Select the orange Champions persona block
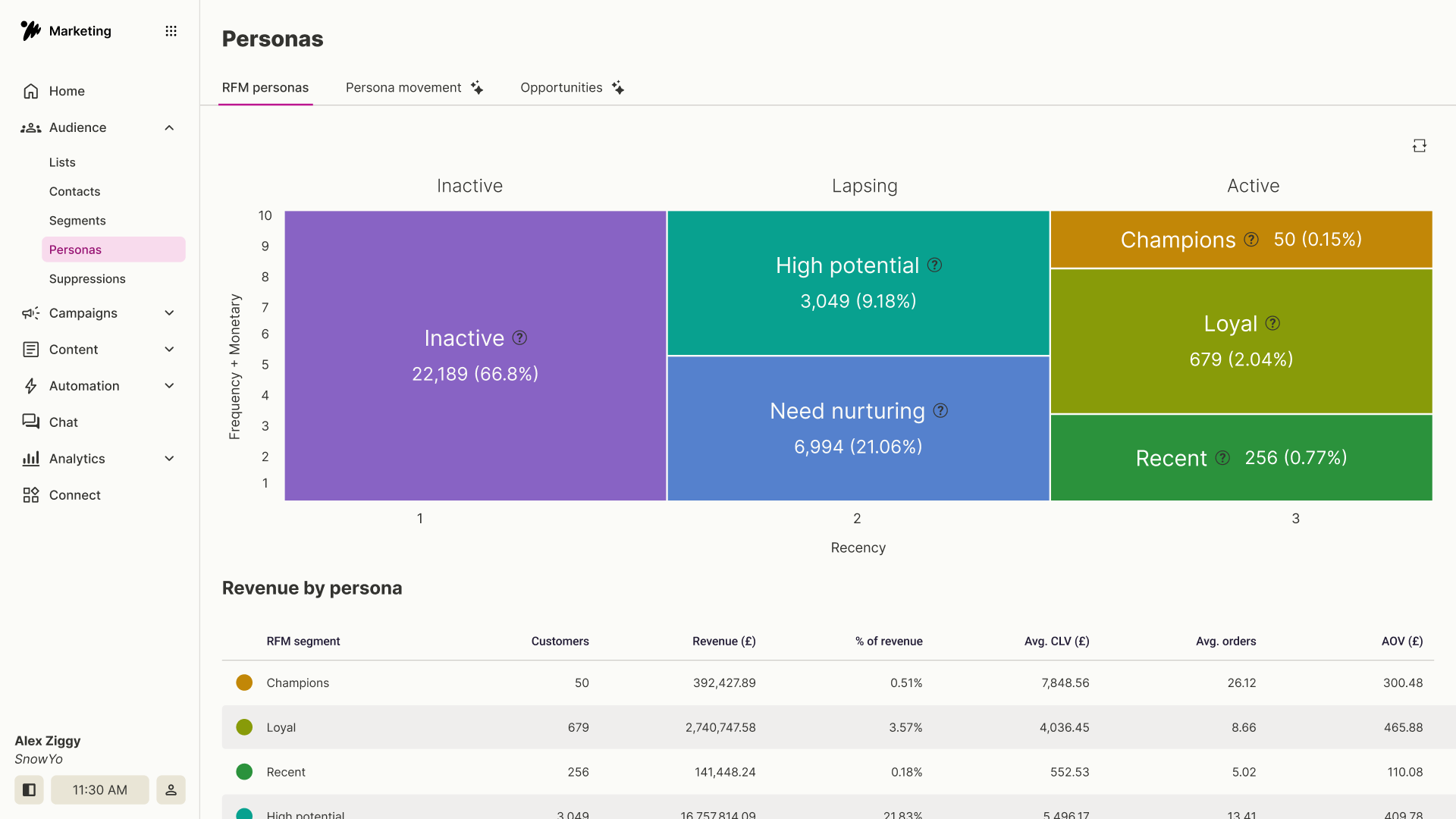The image size is (1456, 819). tap(1241, 240)
